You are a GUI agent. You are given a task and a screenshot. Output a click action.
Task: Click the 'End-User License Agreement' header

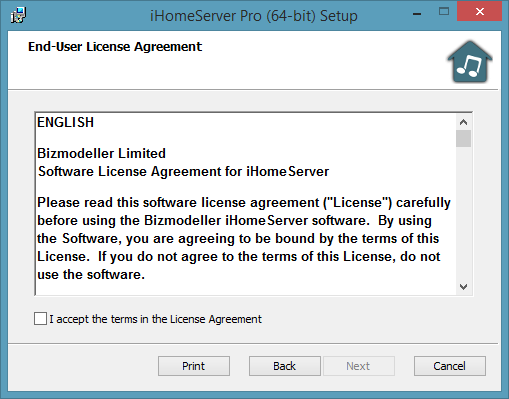coord(115,47)
